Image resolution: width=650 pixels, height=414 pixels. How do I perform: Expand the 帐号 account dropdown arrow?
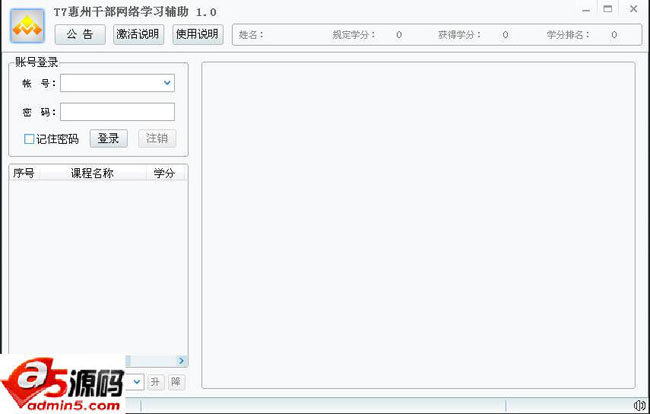tap(167, 83)
